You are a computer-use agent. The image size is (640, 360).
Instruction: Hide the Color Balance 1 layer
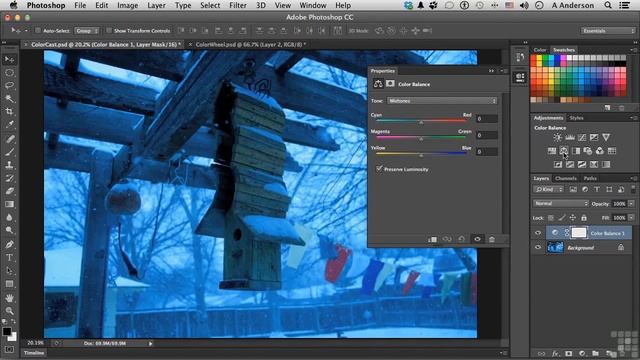click(x=538, y=233)
